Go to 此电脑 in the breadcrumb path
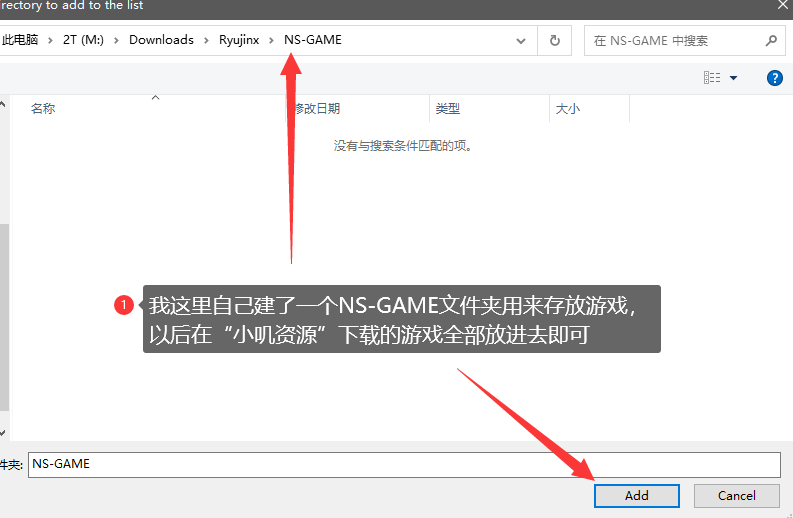793x518 pixels. pos(18,41)
